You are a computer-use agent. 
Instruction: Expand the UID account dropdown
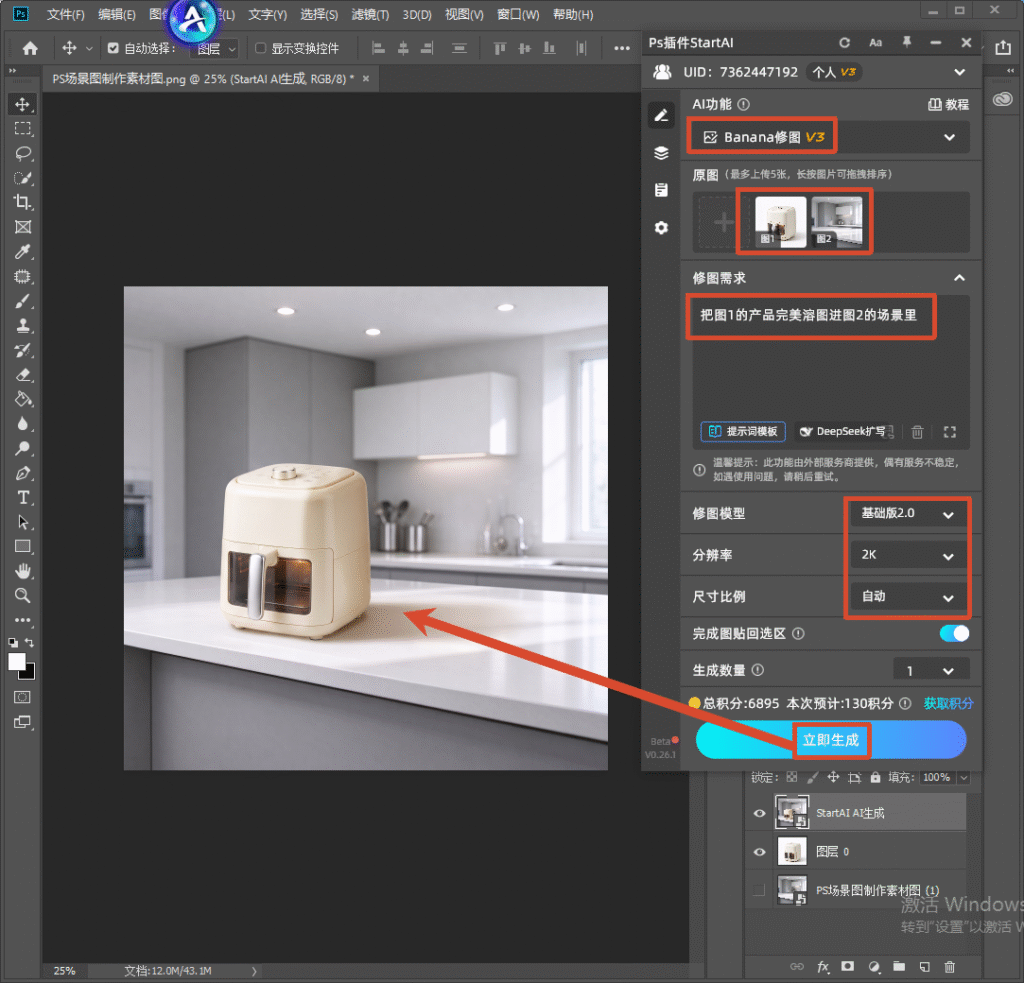(959, 72)
